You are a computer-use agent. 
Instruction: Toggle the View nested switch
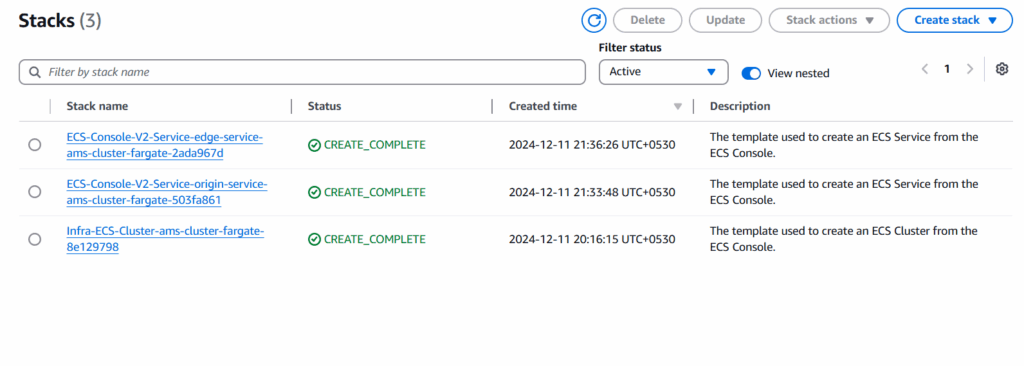pos(751,73)
